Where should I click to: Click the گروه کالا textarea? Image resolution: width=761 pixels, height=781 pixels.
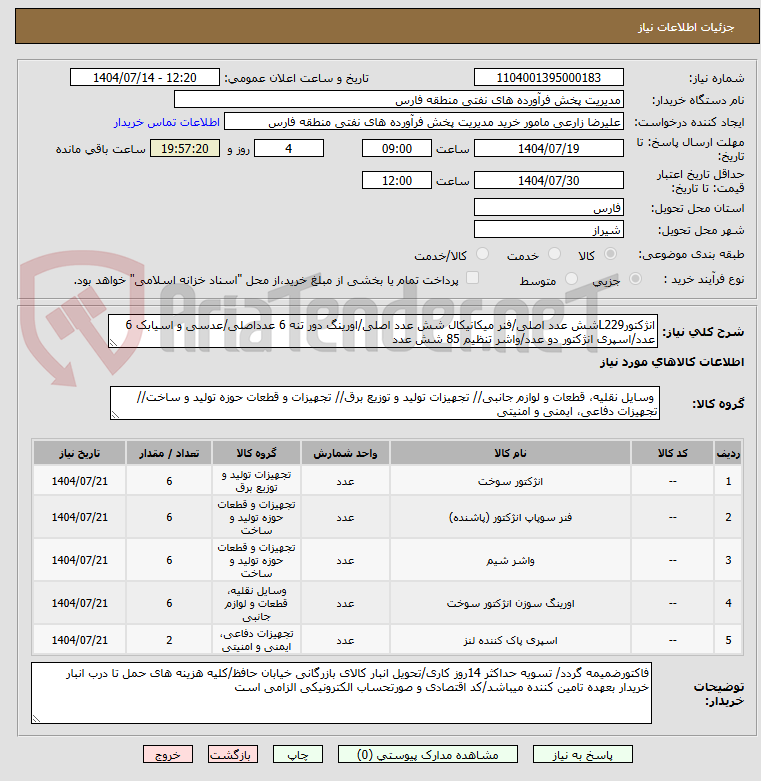384,403
